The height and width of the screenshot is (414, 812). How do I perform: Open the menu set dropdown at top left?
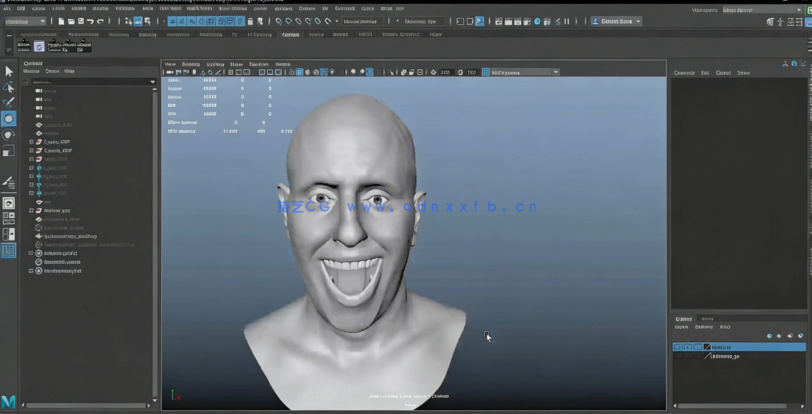[25, 21]
